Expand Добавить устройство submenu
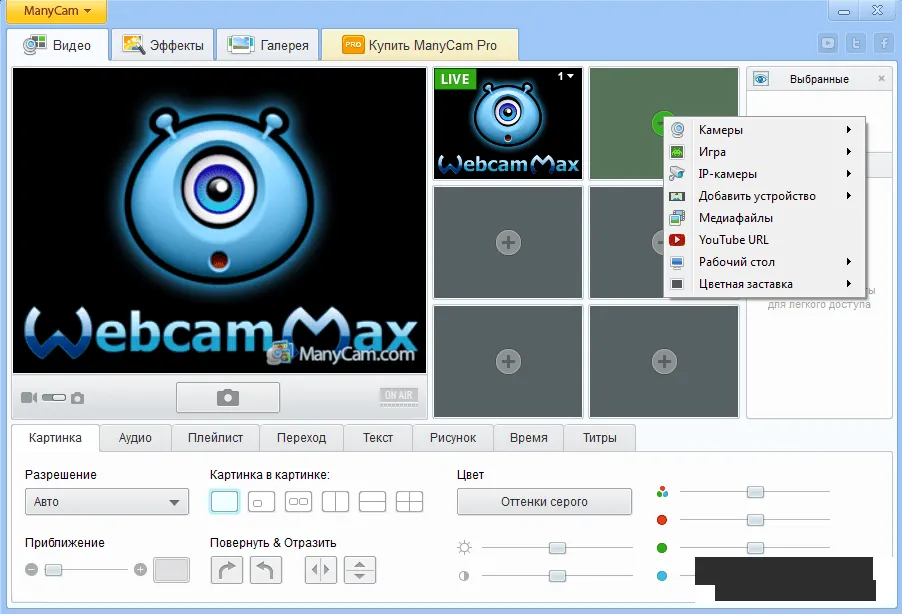 [x=765, y=196]
